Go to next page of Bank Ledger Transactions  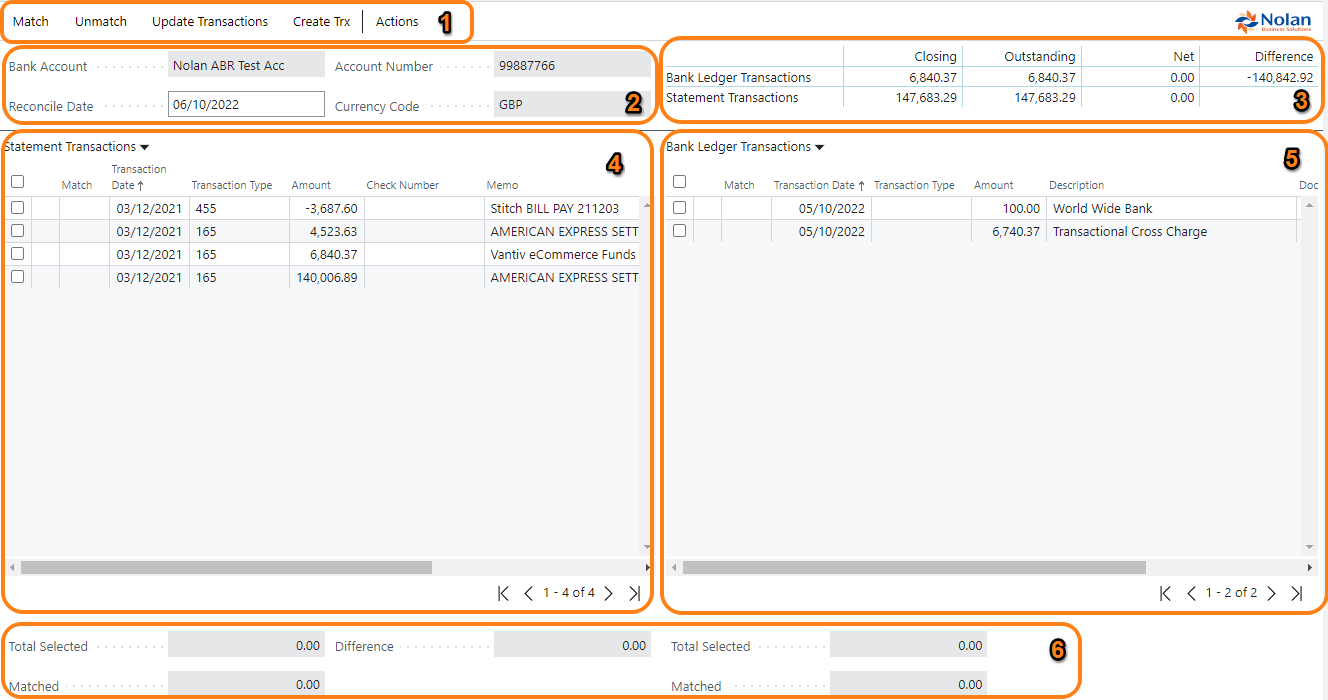point(1271,593)
